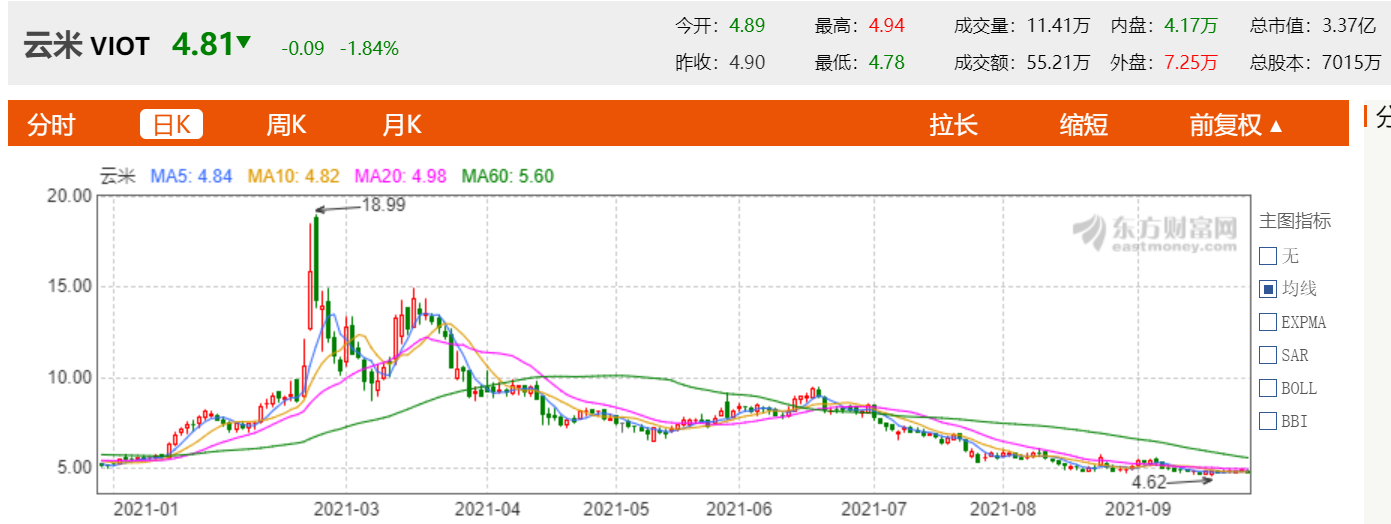Click the green down-arrow price indicator

pos(245,43)
